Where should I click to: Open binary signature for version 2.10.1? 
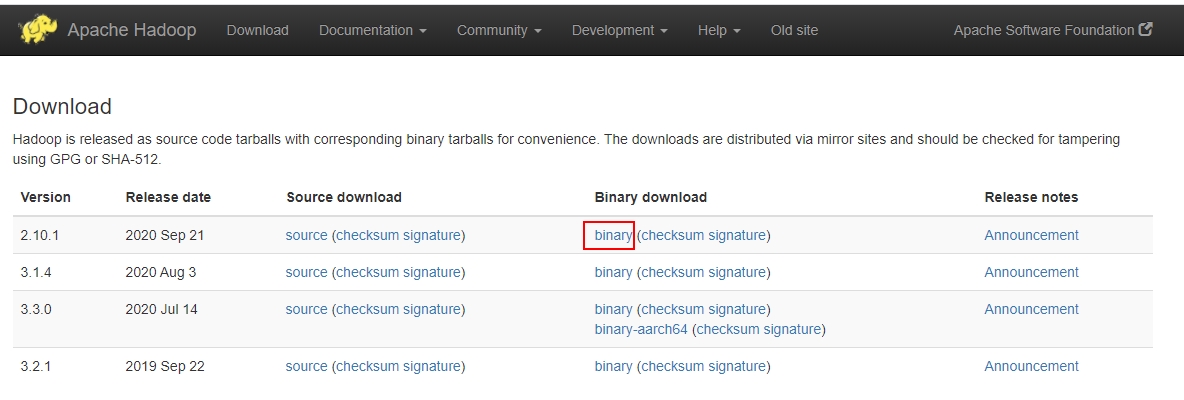pyautogui.click(x=737, y=235)
